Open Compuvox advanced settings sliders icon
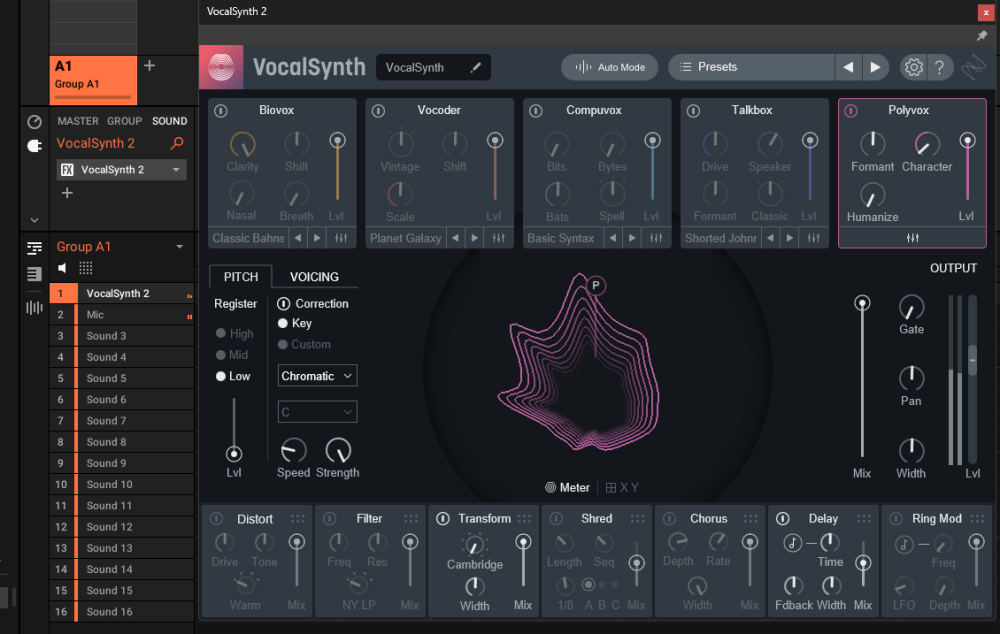Screen dimensions: 1000x634 click(656, 238)
